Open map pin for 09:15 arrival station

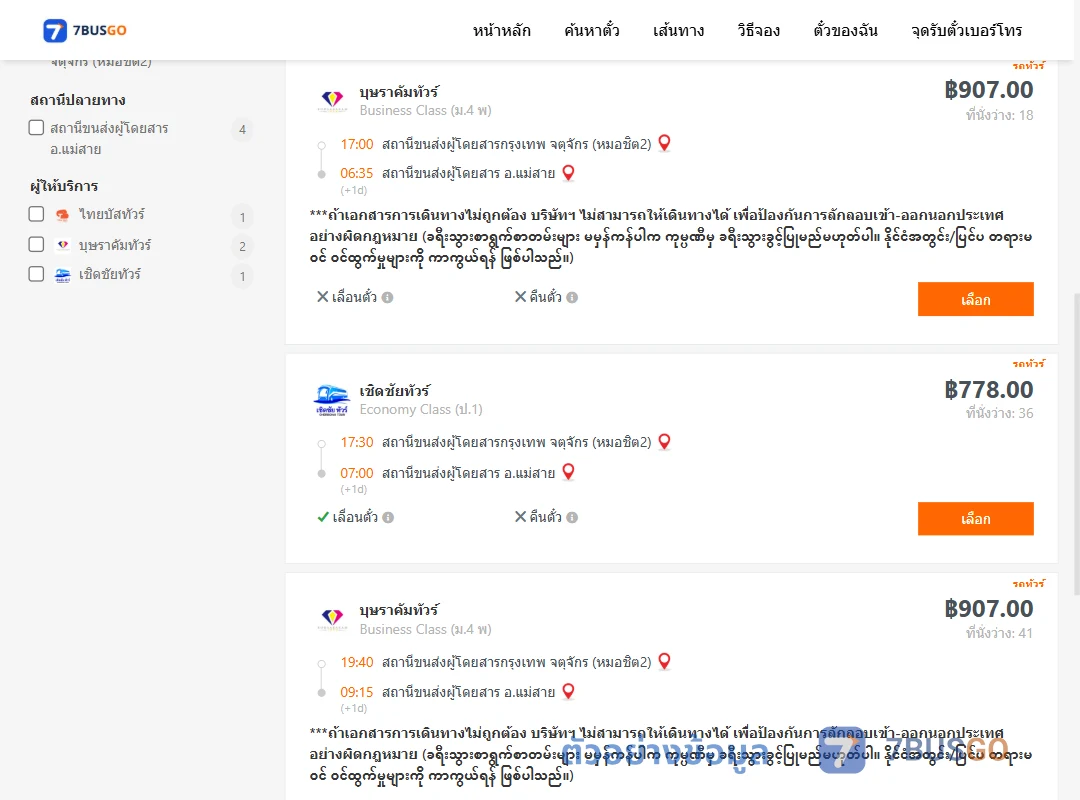coord(568,690)
